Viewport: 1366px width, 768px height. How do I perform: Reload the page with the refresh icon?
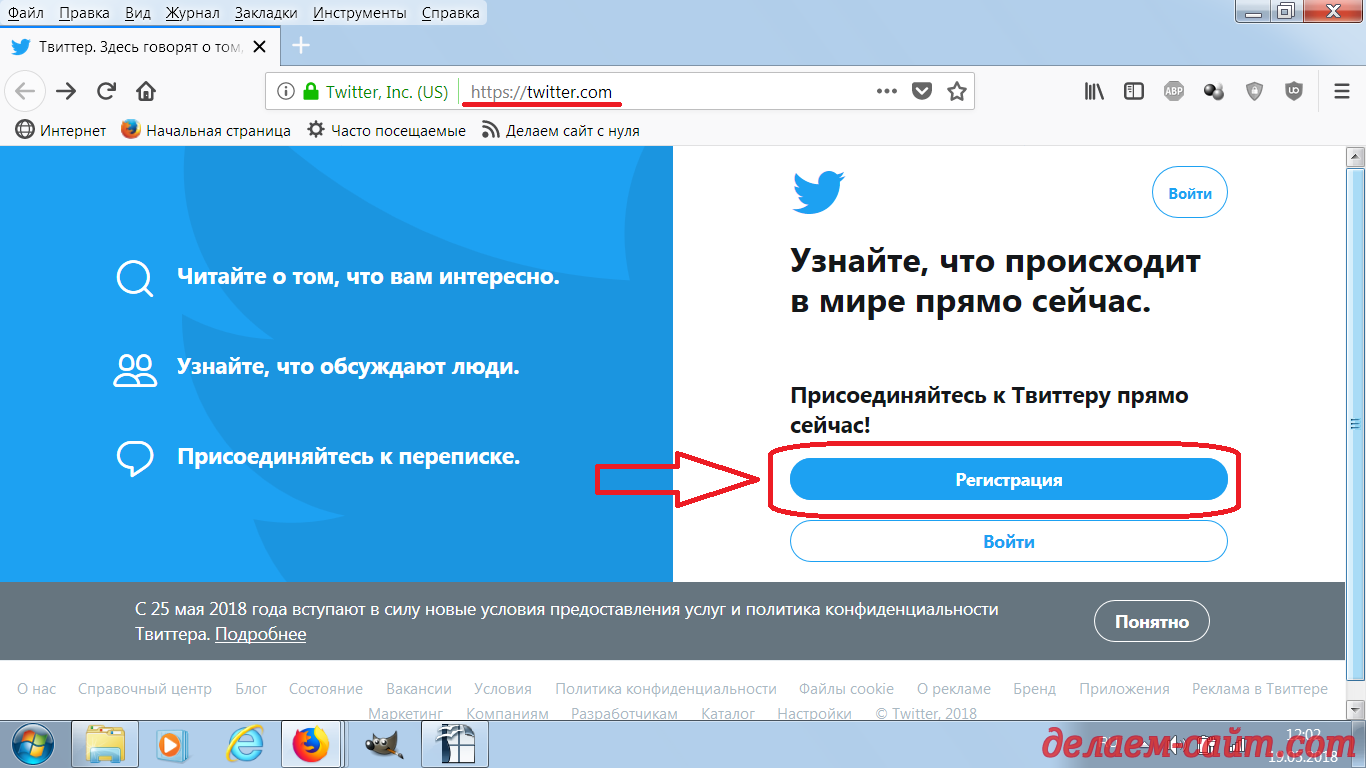pyautogui.click(x=106, y=91)
